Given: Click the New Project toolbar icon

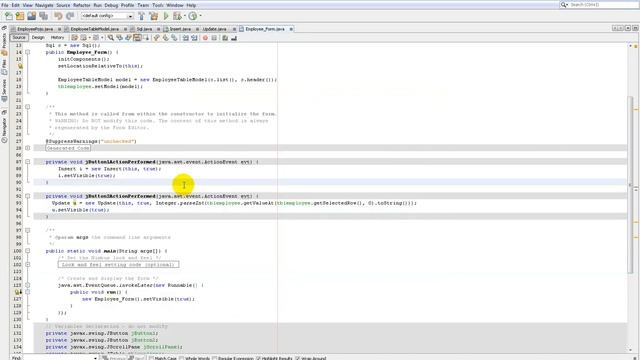Looking at the screenshot, I should pyautogui.click(x=20, y=16).
